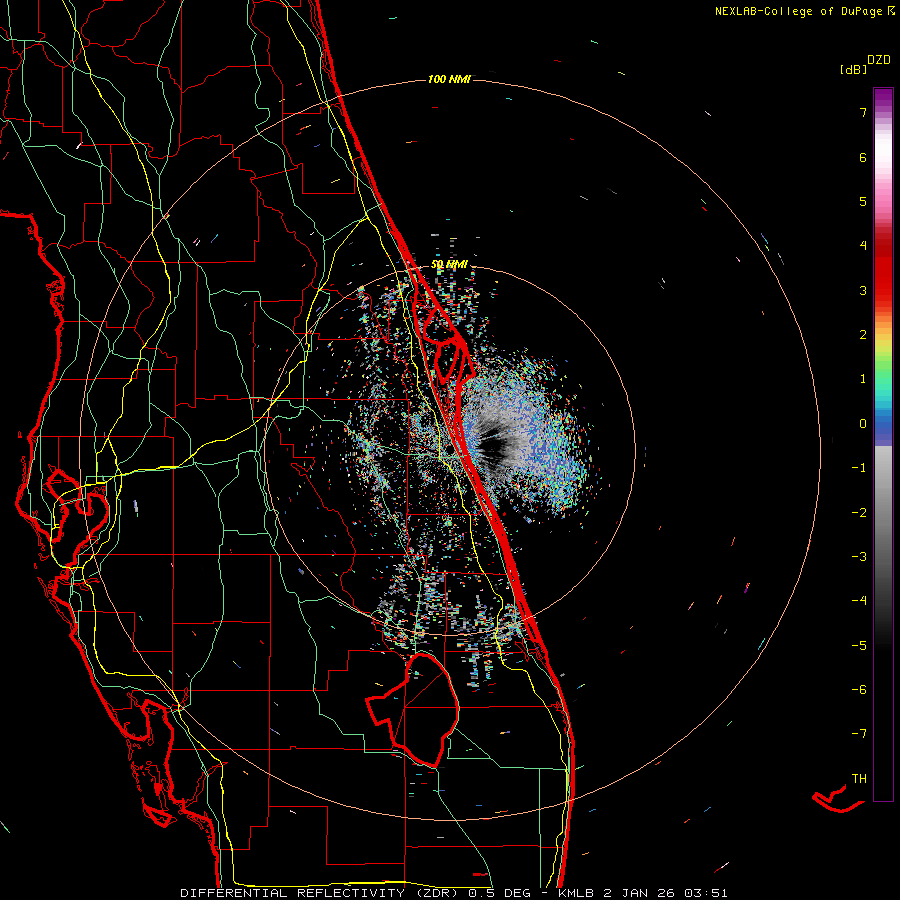Click the TH label on color scale

[859, 778]
